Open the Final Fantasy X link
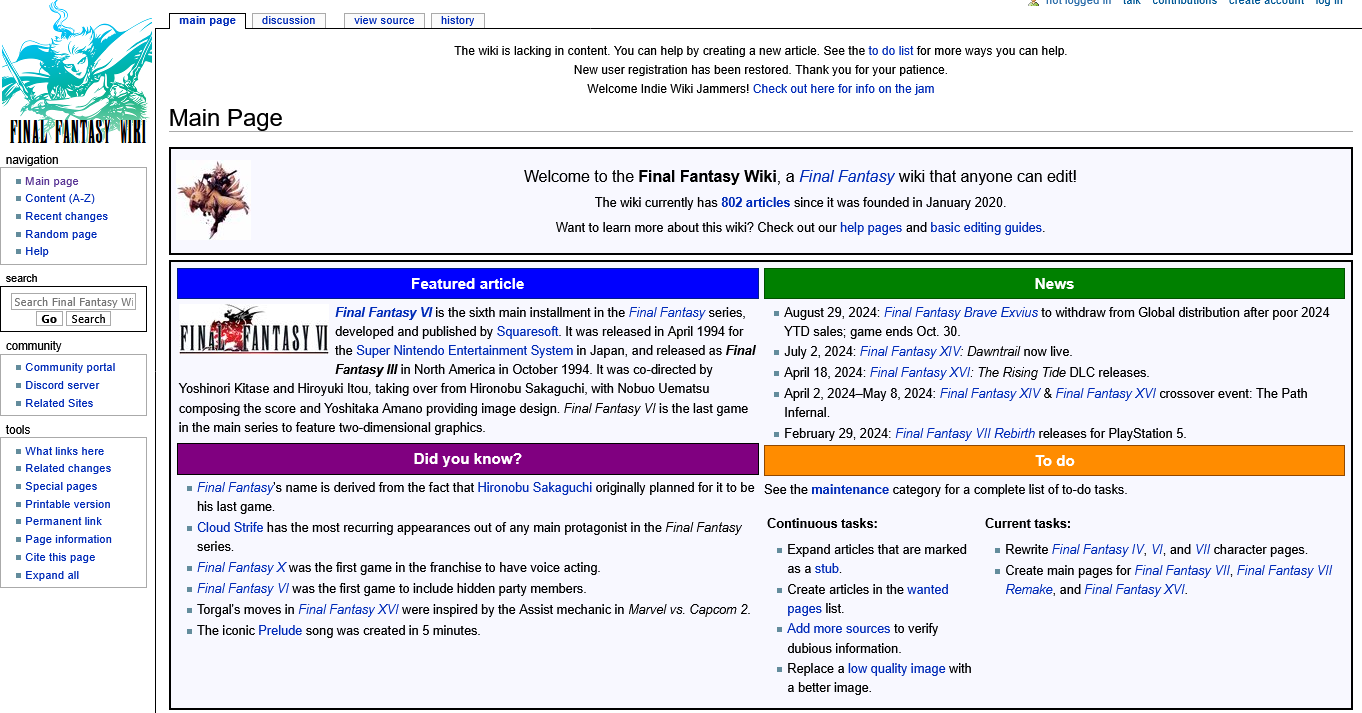 point(241,568)
